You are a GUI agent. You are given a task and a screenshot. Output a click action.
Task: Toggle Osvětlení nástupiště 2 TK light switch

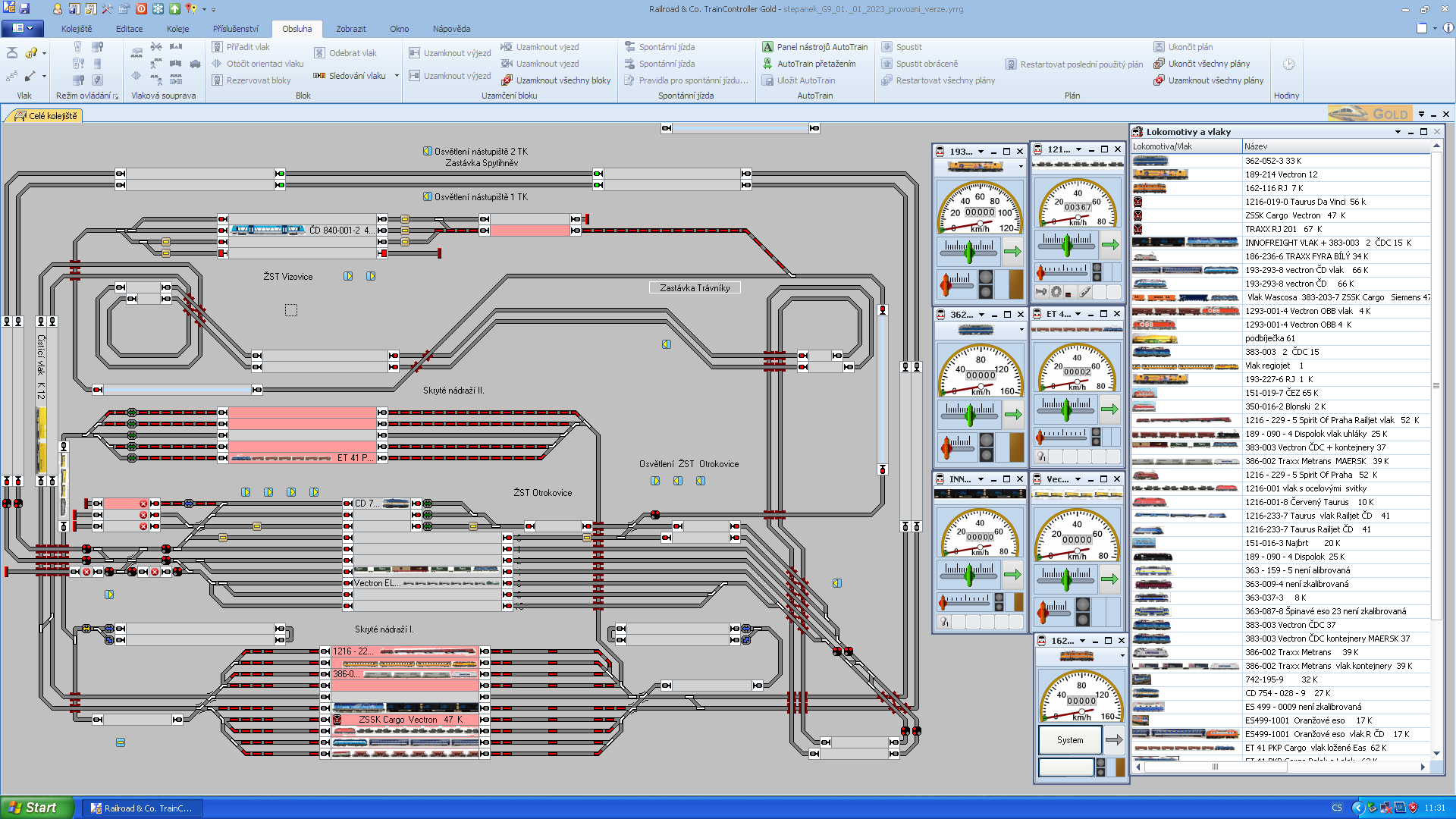(428, 151)
